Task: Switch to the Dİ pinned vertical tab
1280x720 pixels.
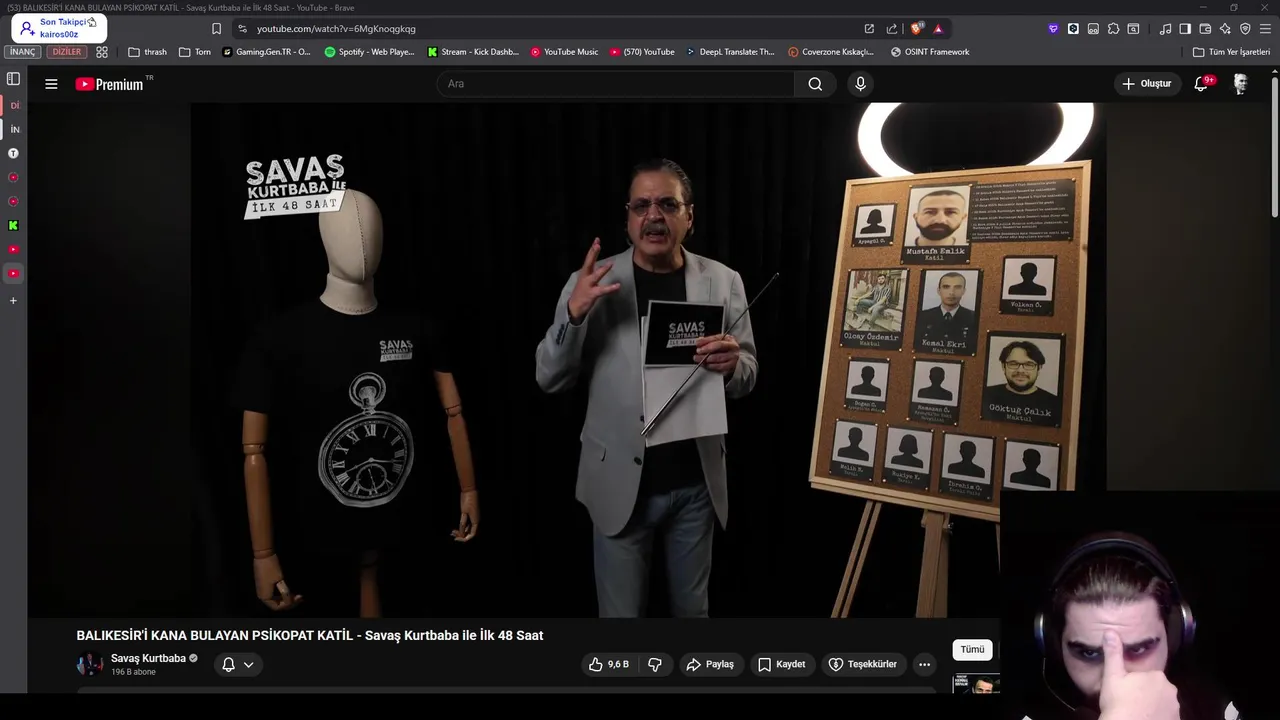Action: (x=14, y=106)
